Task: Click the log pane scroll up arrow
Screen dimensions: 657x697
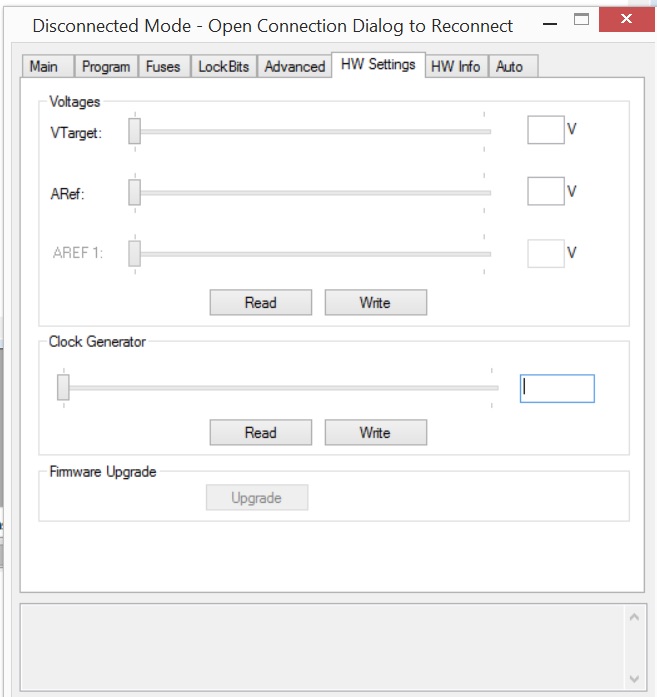Action: (634, 617)
